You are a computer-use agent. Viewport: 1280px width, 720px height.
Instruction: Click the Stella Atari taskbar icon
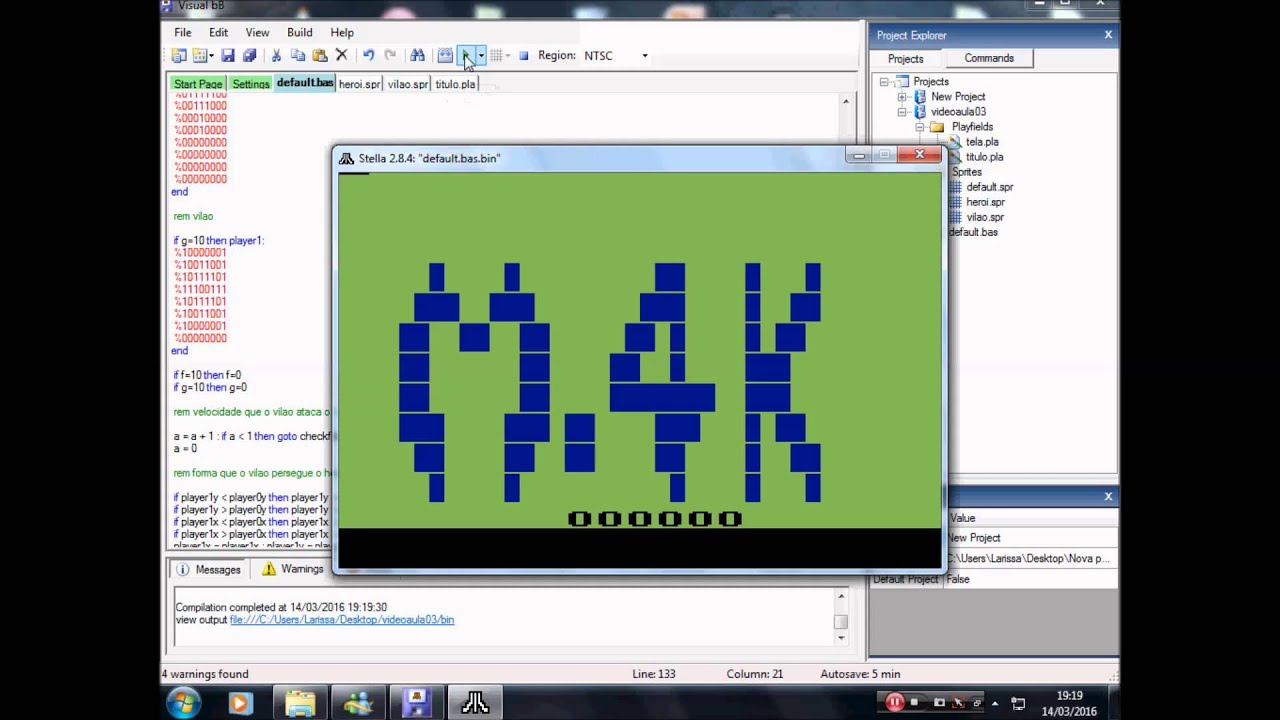[475, 703]
